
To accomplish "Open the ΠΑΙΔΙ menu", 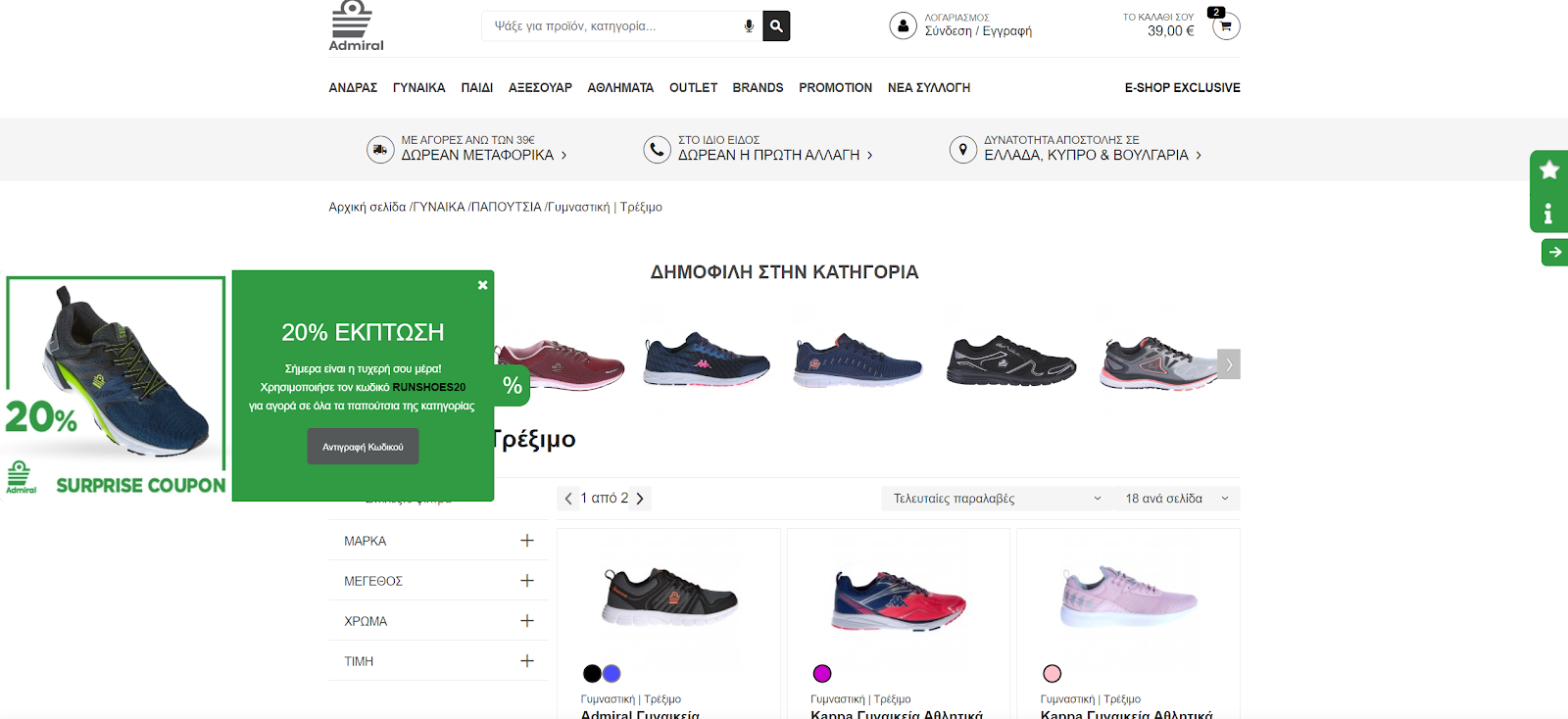I will pos(477,87).
